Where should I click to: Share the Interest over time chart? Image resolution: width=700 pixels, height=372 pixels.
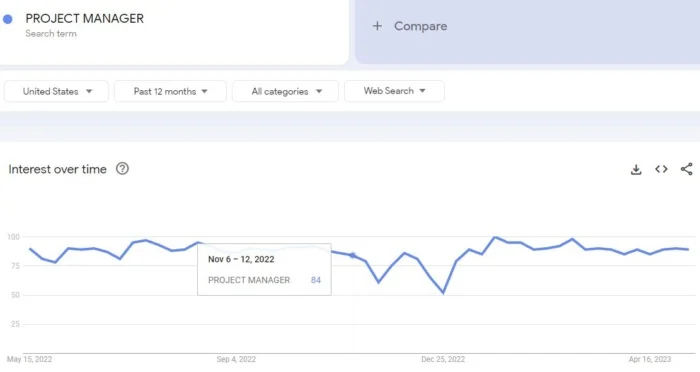pos(687,169)
